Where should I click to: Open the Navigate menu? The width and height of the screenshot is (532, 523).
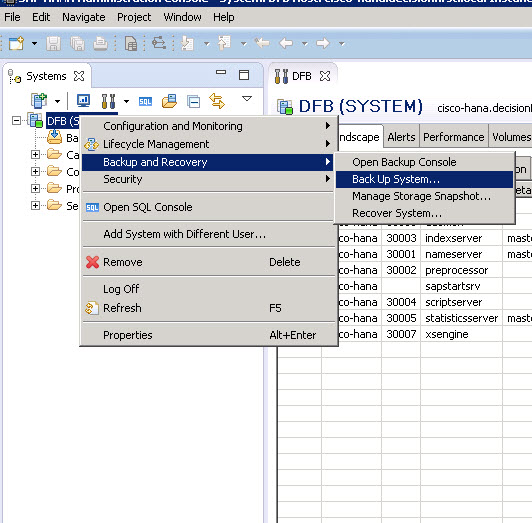pyautogui.click(x=84, y=17)
